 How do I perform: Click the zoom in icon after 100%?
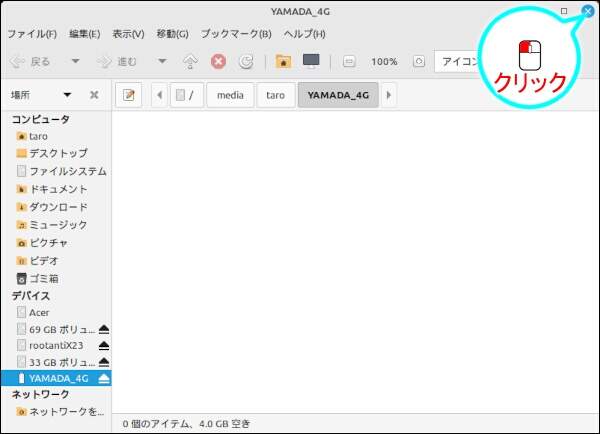(419, 62)
